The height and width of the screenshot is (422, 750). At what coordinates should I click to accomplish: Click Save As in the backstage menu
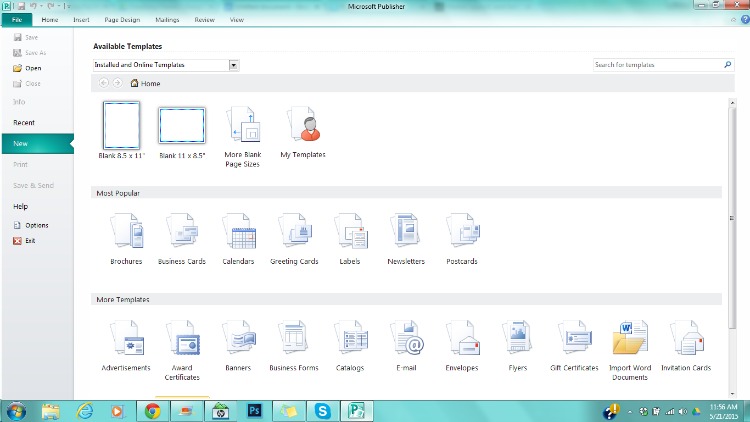tap(30, 53)
